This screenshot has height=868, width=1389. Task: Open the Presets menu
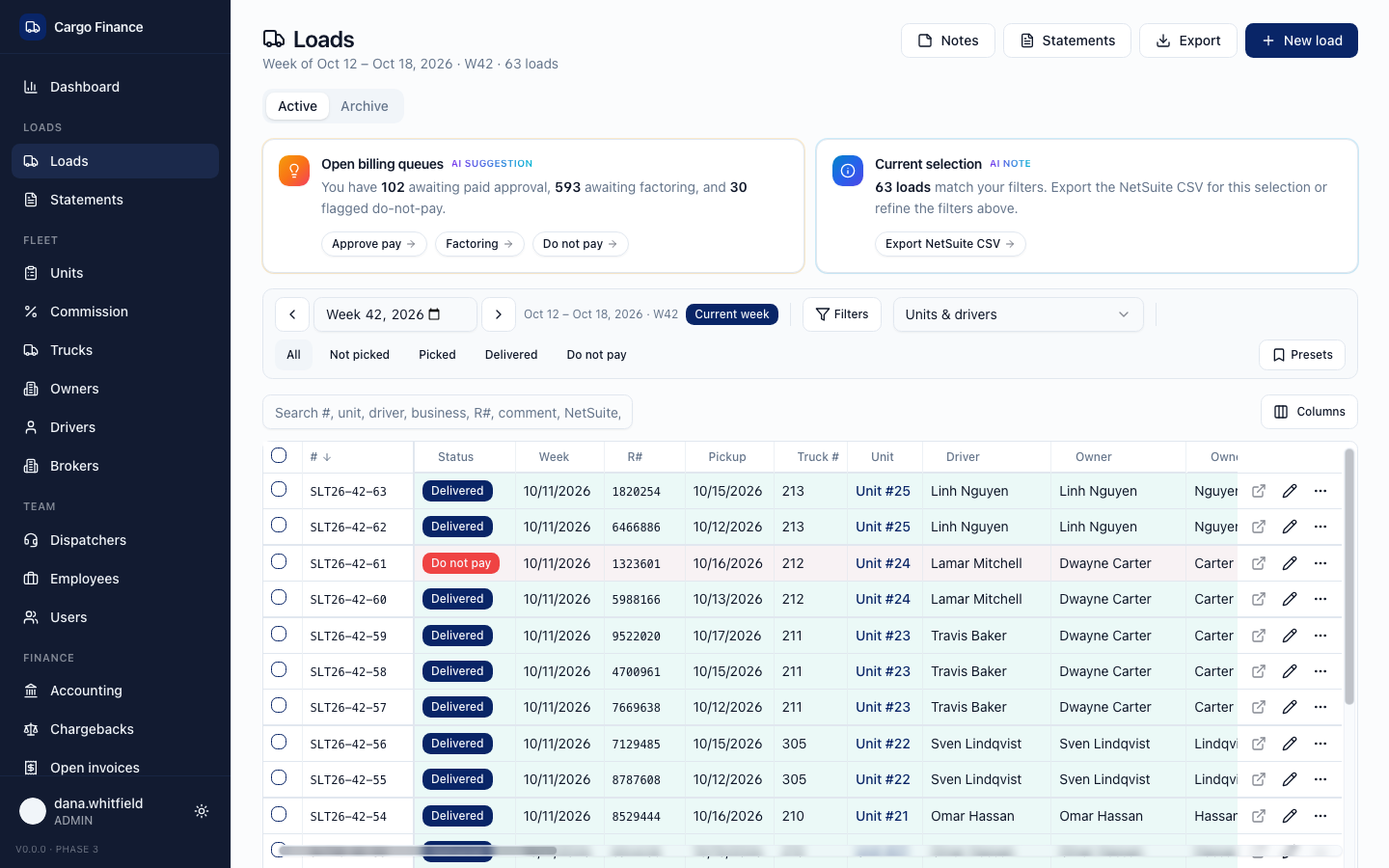coord(1302,355)
